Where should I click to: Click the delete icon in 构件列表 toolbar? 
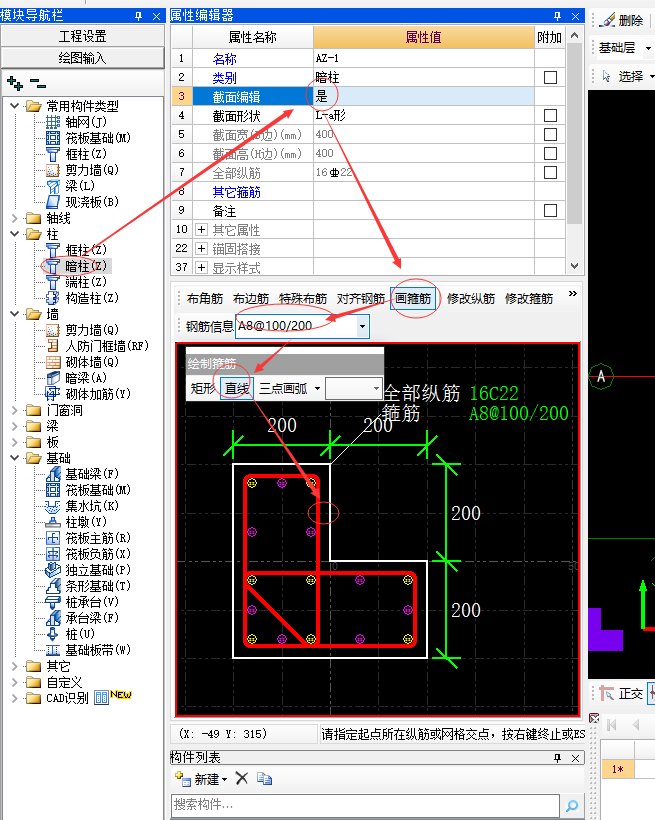(x=242, y=779)
